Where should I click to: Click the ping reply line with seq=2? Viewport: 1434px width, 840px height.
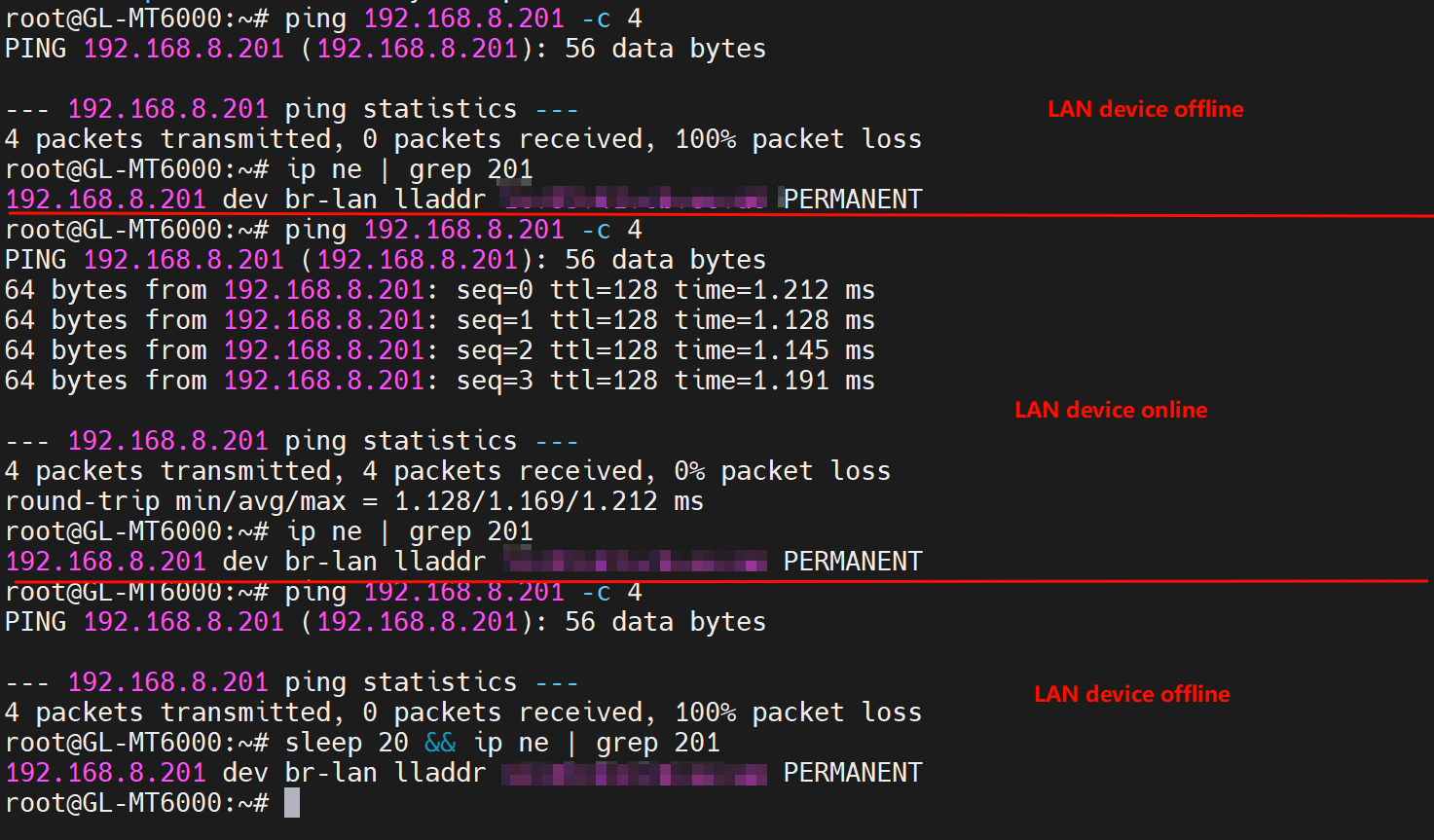coord(439,350)
